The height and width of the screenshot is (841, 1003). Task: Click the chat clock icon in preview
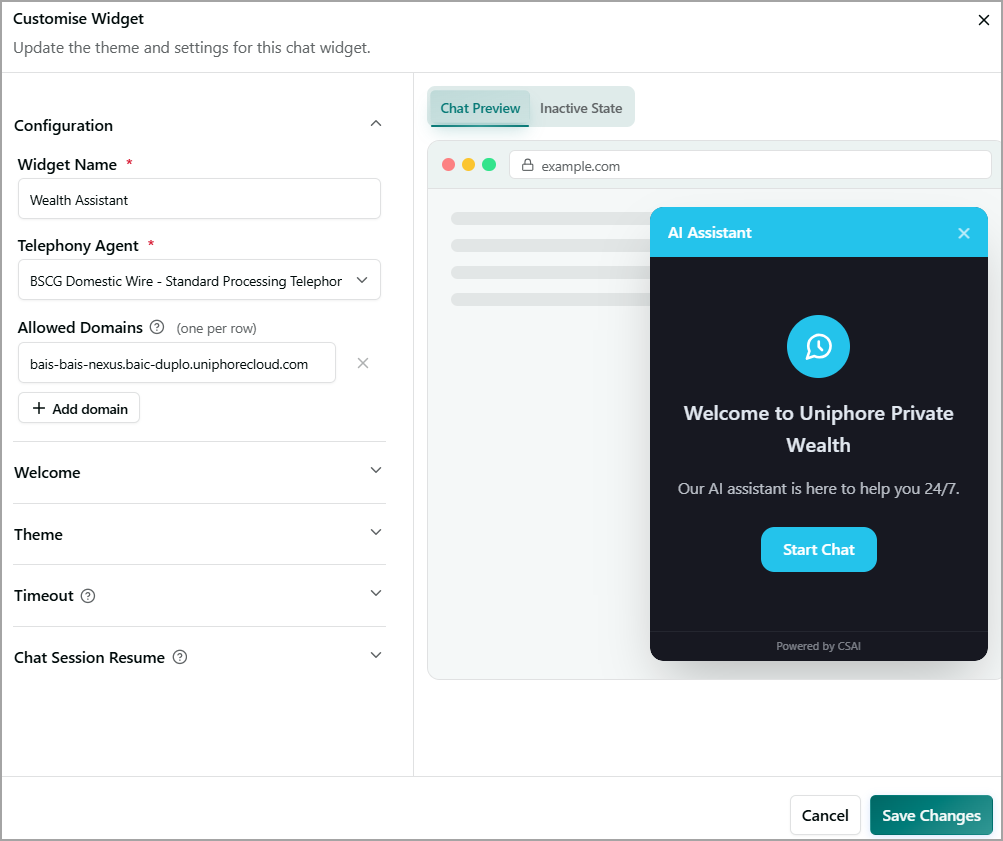coord(818,347)
